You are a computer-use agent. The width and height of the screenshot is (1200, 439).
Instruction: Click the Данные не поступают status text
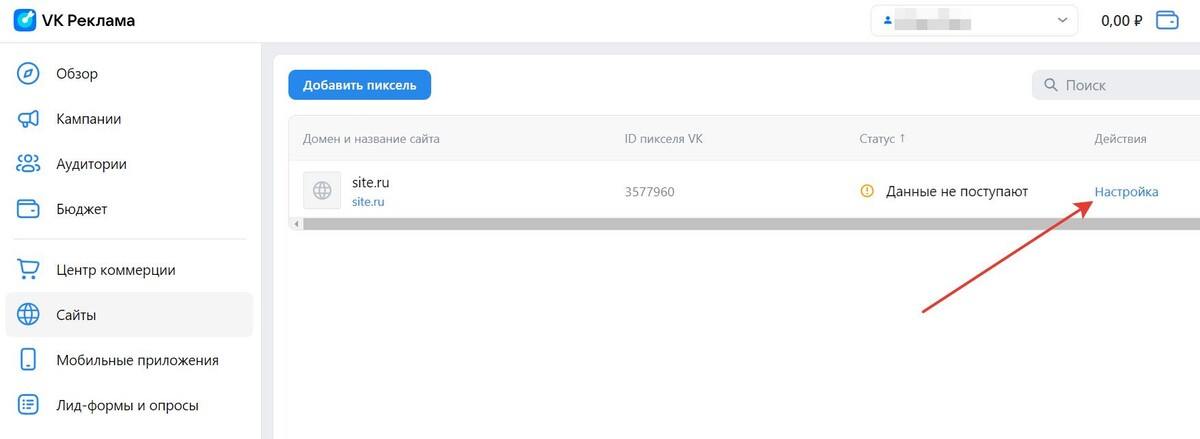click(x=957, y=191)
